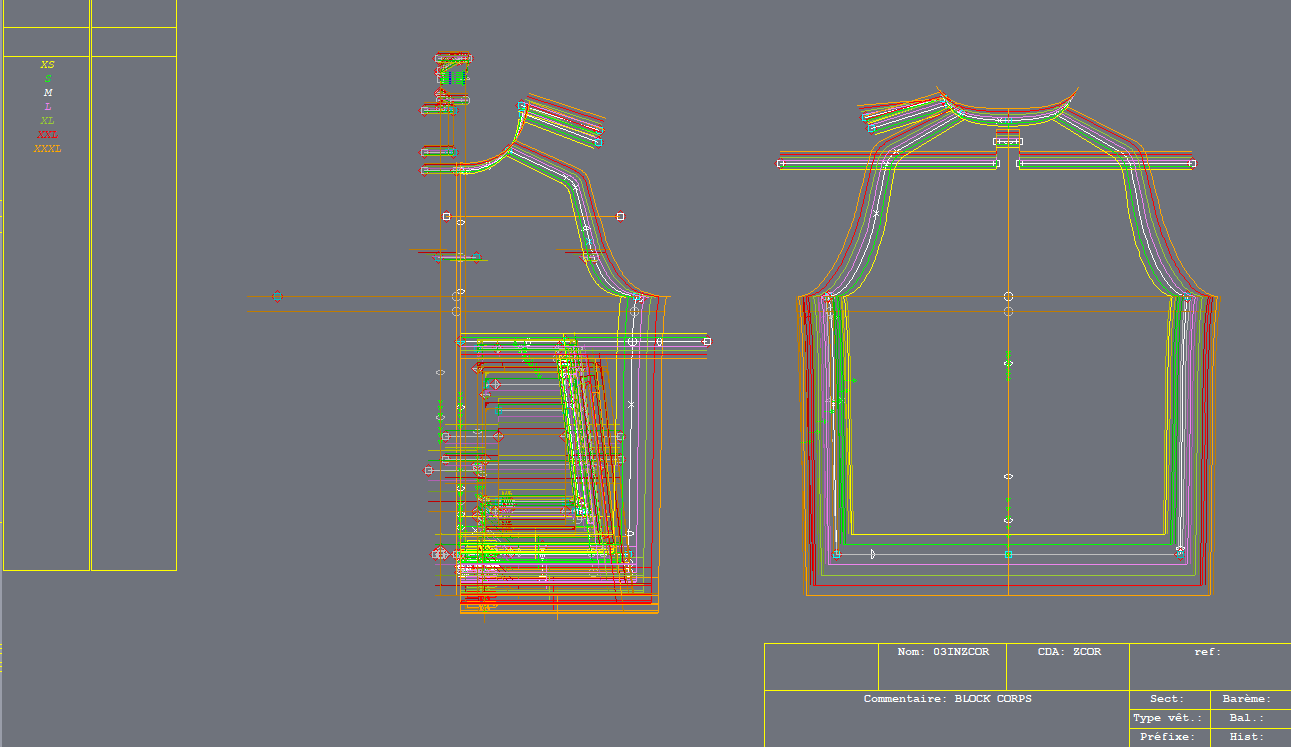1291x747 pixels.
Task: Select the XS size in the size list
Action: tap(47, 65)
